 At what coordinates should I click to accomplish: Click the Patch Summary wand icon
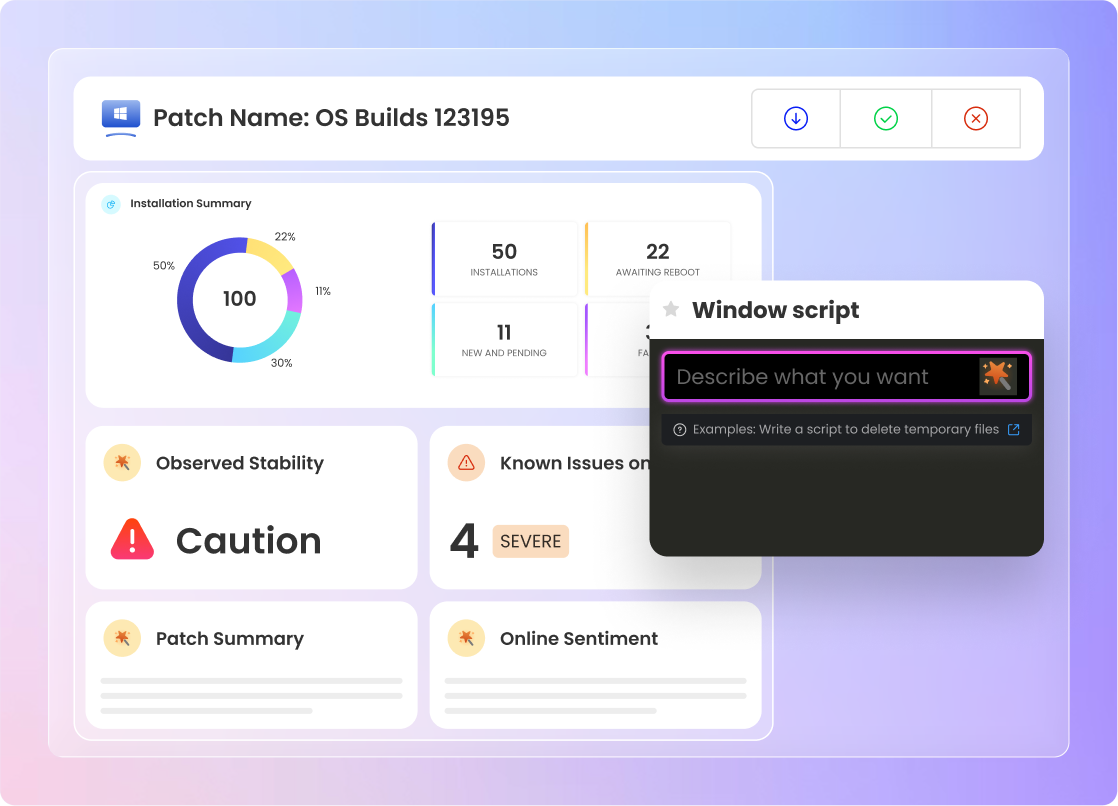click(x=122, y=638)
